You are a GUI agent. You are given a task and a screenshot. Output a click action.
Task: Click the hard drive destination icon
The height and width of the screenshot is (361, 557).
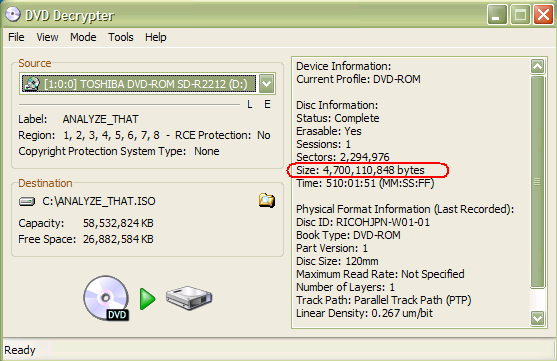point(189,298)
